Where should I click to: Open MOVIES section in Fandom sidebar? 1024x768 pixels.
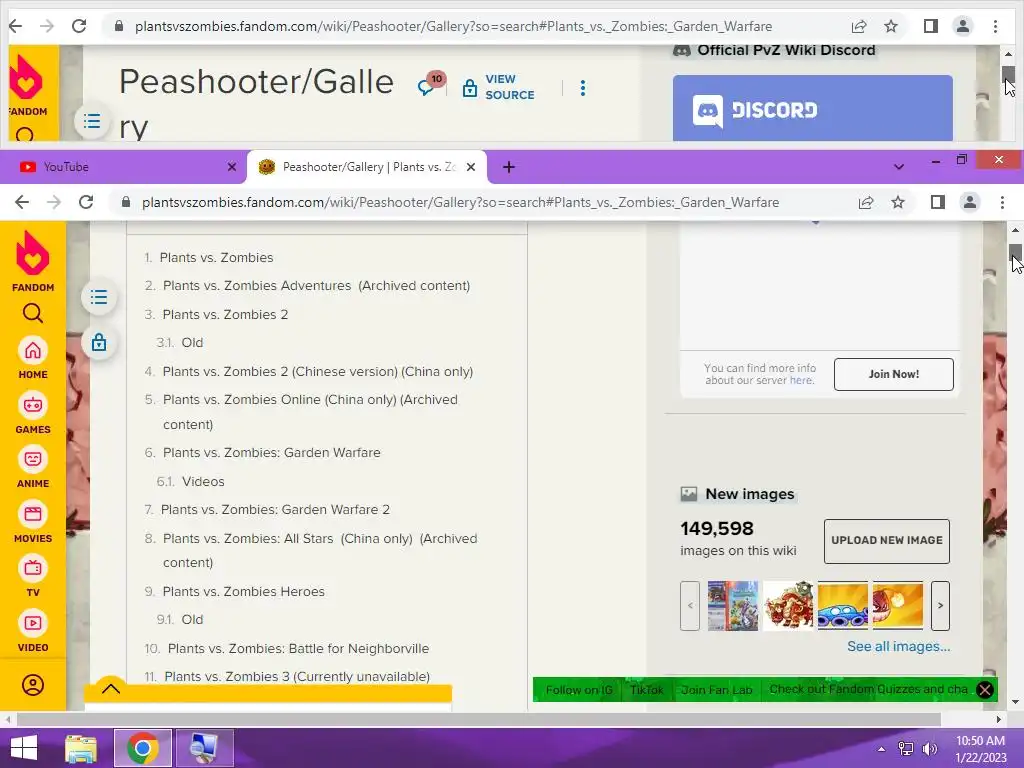pyautogui.click(x=33, y=522)
